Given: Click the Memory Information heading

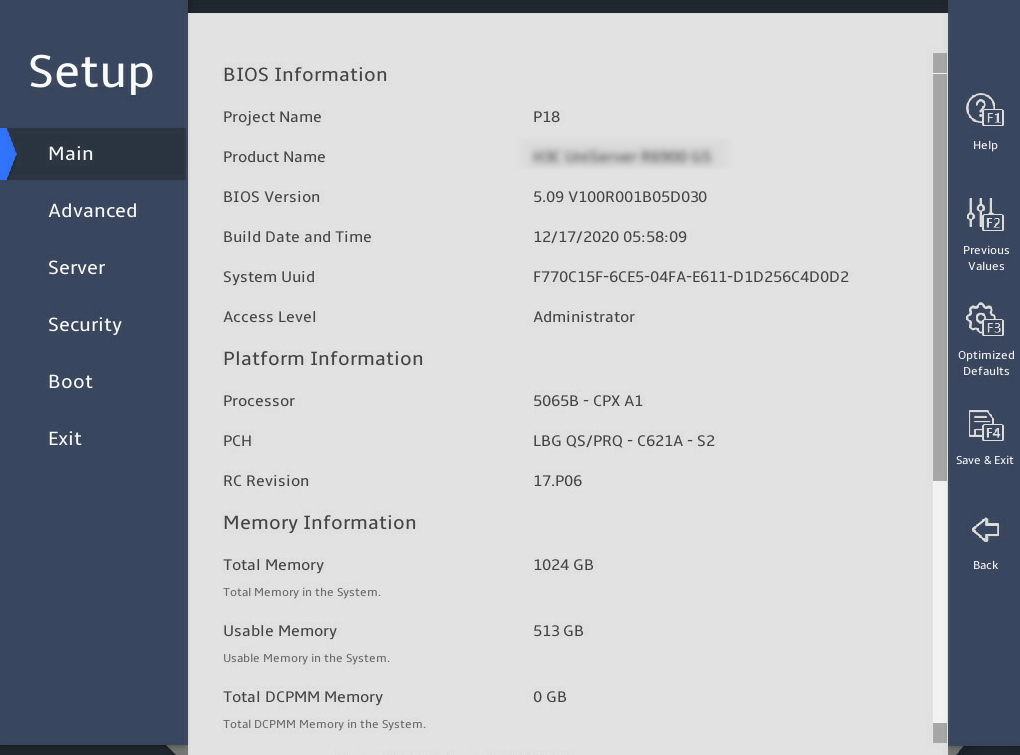Looking at the screenshot, I should tap(319, 523).
